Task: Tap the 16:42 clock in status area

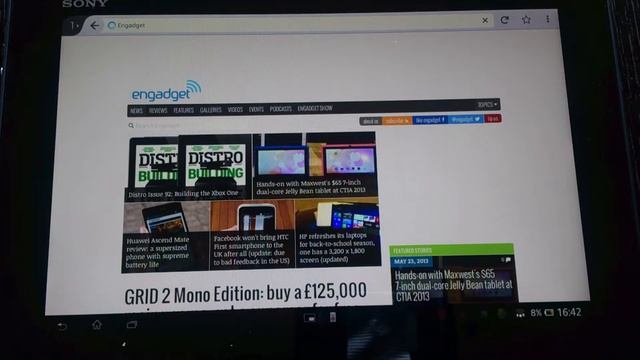Action: pos(569,312)
